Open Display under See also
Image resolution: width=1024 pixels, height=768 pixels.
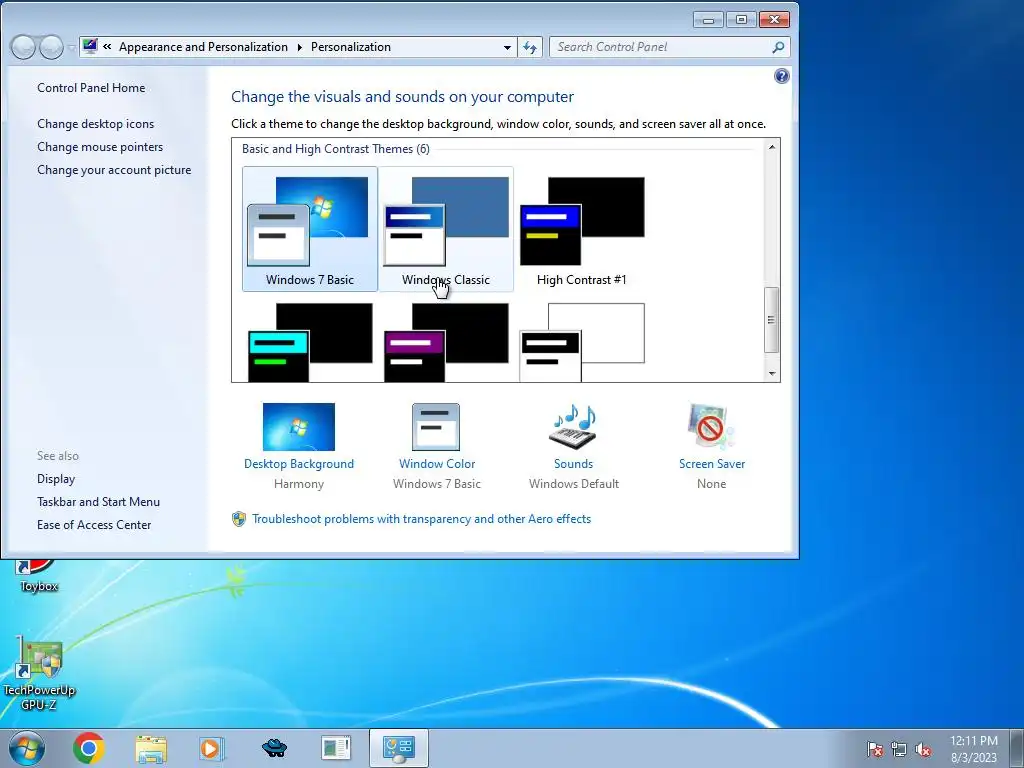pos(56,479)
